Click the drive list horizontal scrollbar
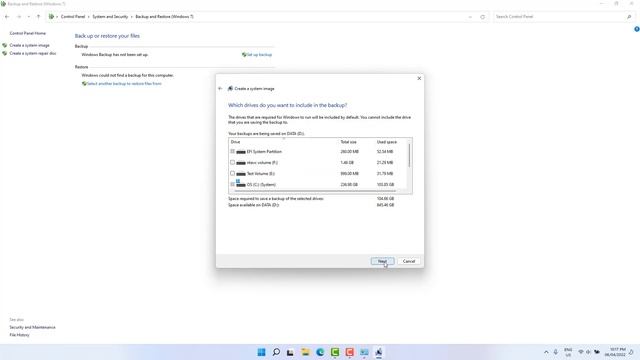 click(315, 191)
